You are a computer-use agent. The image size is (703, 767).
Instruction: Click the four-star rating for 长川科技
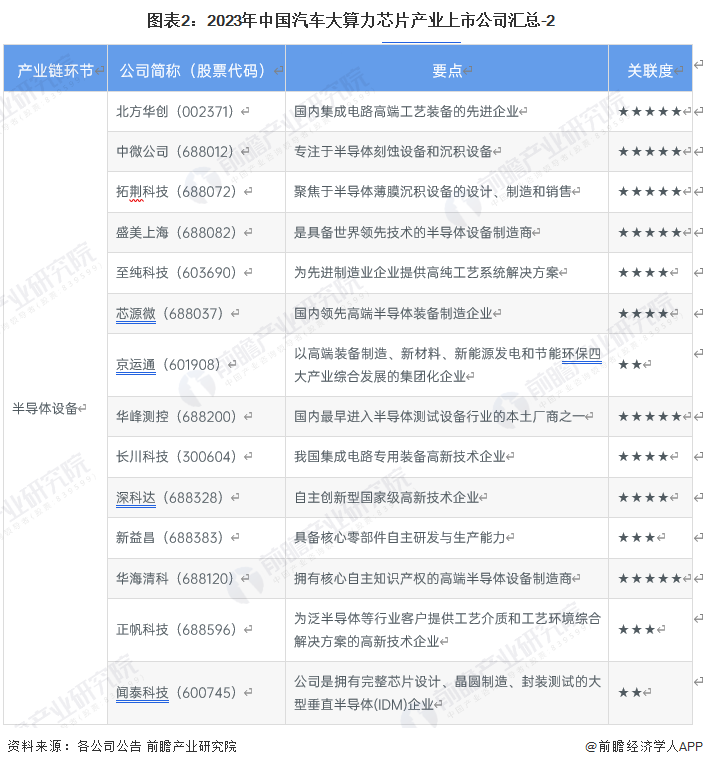tap(643, 456)
